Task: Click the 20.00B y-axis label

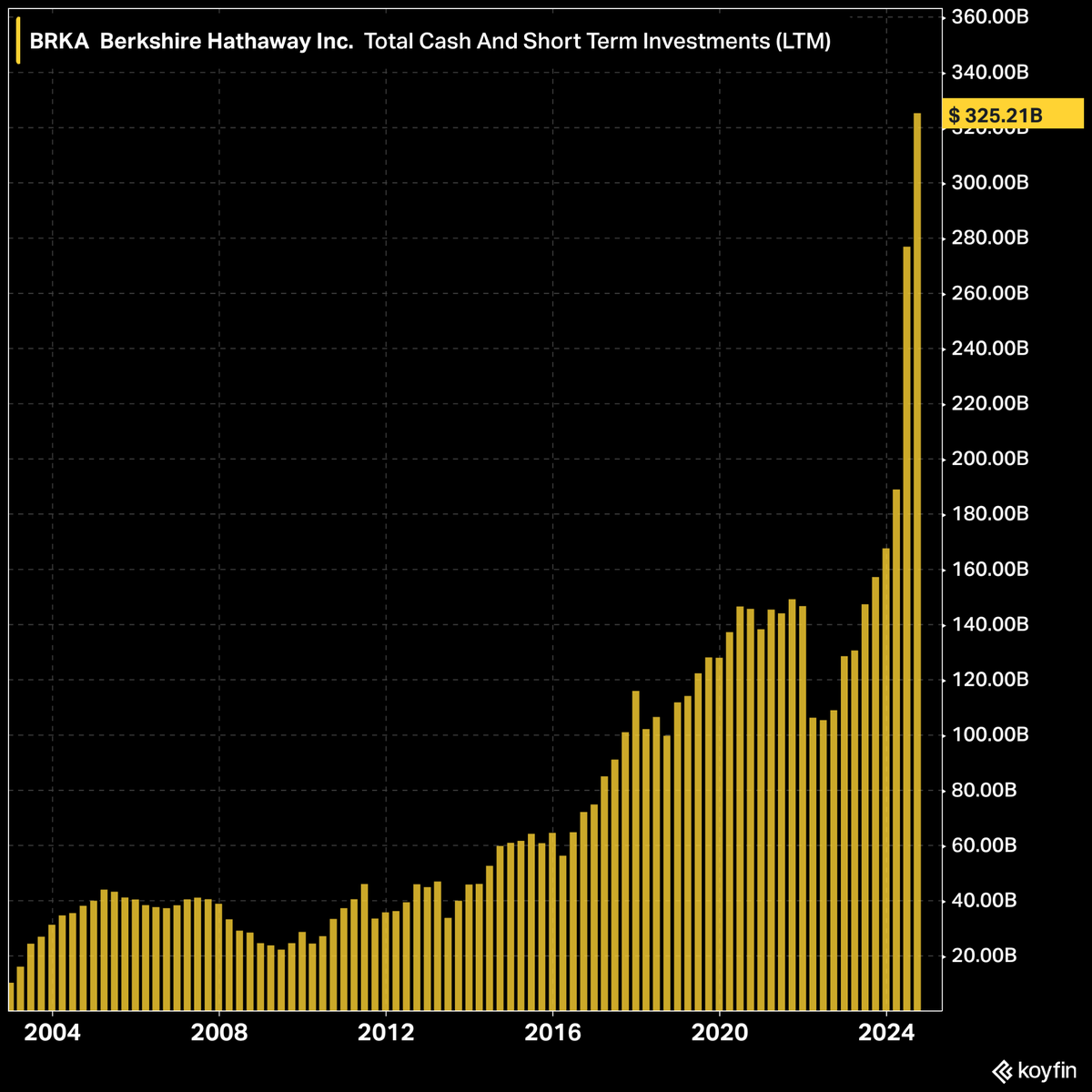Action: tap(985, 955)
